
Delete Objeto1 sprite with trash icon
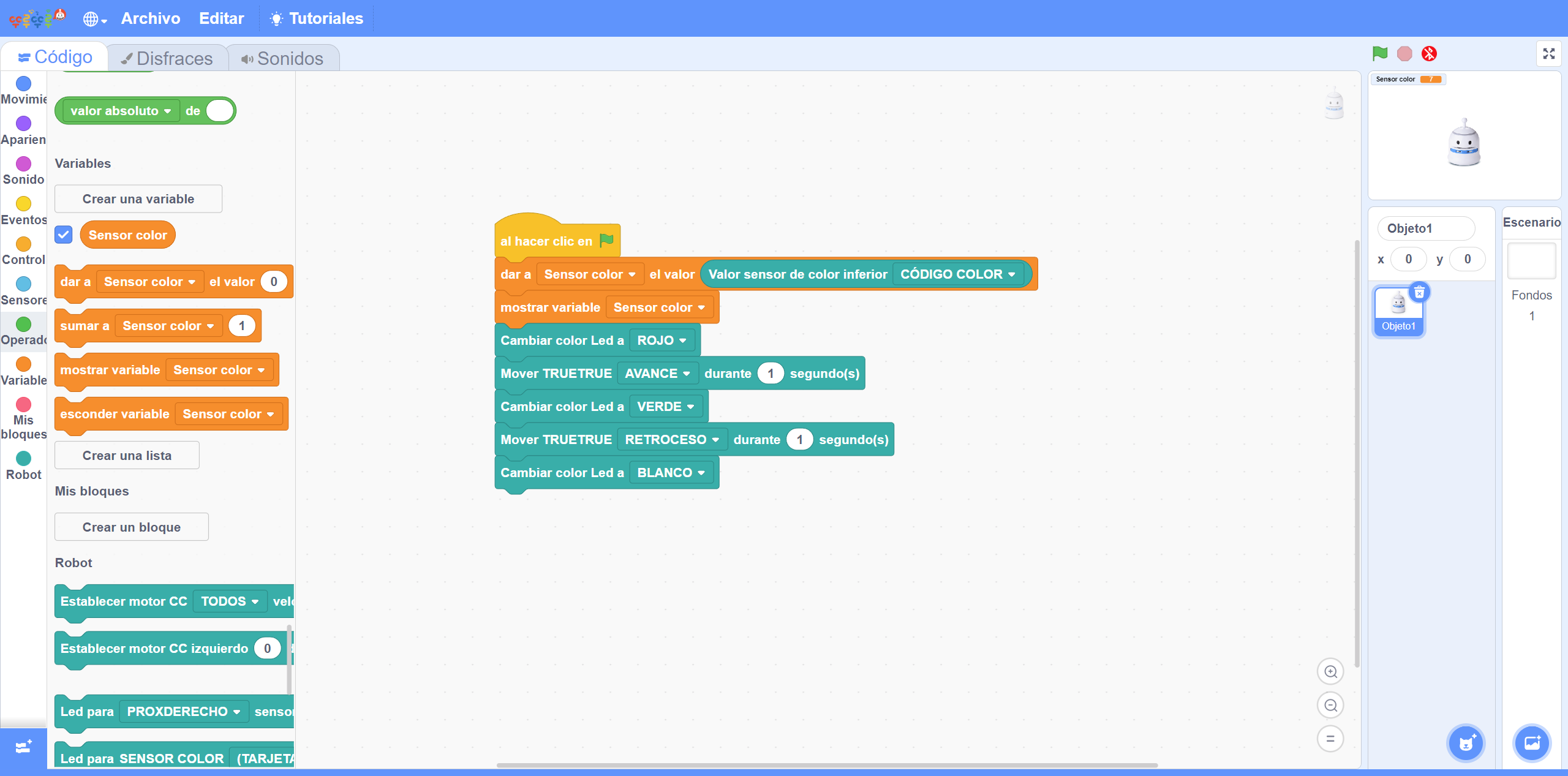click(1419, 293)
